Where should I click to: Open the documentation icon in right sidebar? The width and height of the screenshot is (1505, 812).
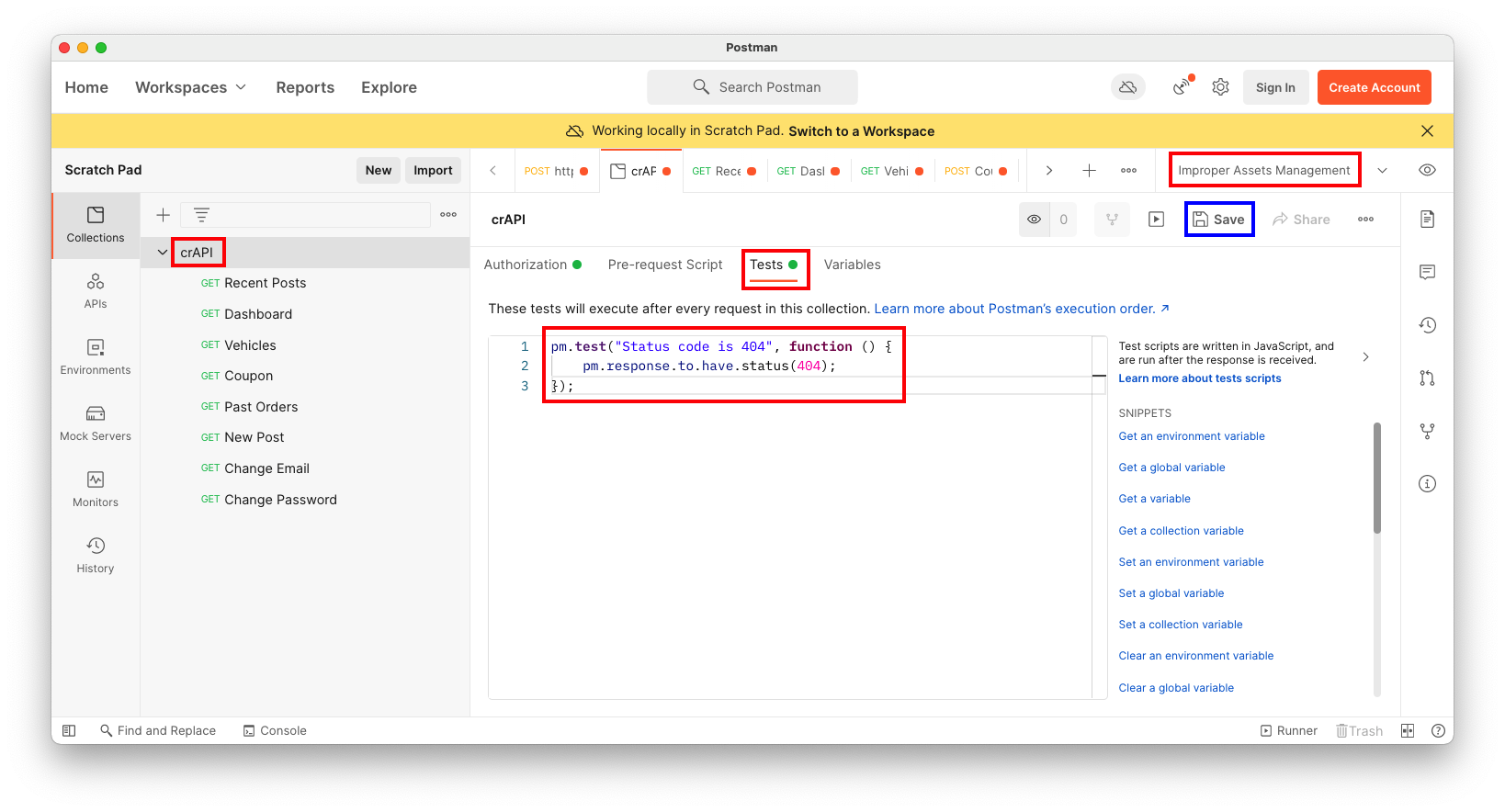[x=1427, y=219]
